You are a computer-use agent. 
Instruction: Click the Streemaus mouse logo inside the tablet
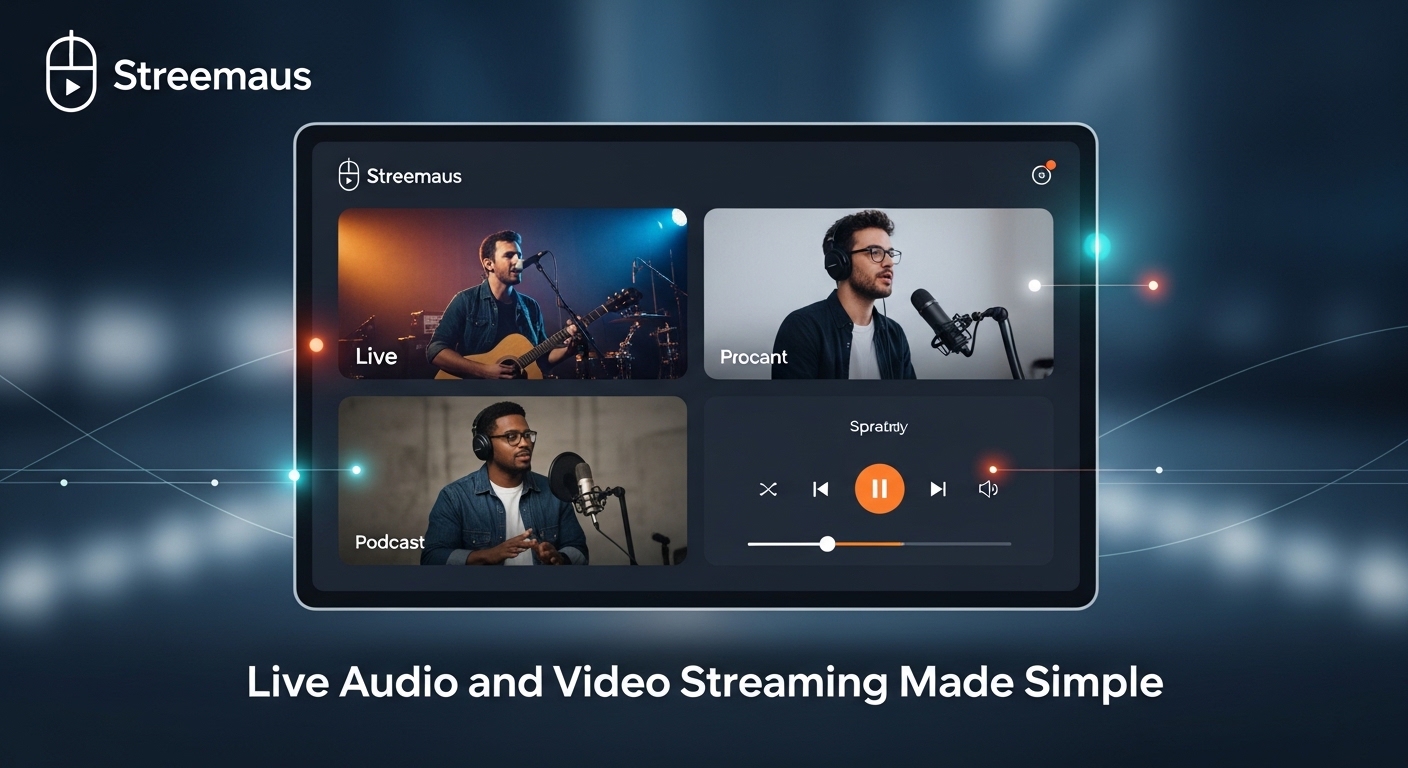[x=348, y=175]
